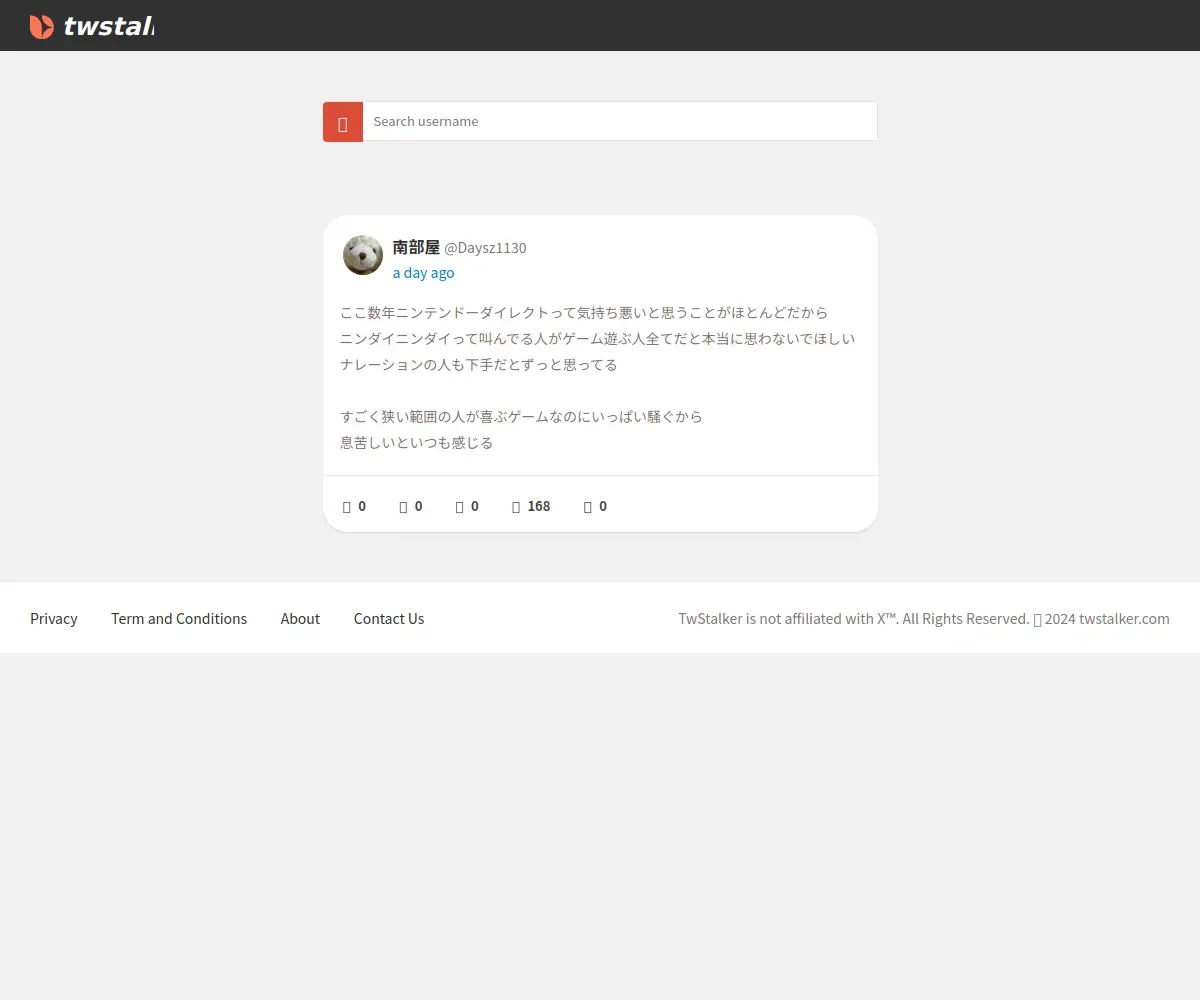The width and height of the screenshot is (1200, 1000).
Task: Open the 南部屋 display name link
Action: pyautogui.click(x=416, y=247)
